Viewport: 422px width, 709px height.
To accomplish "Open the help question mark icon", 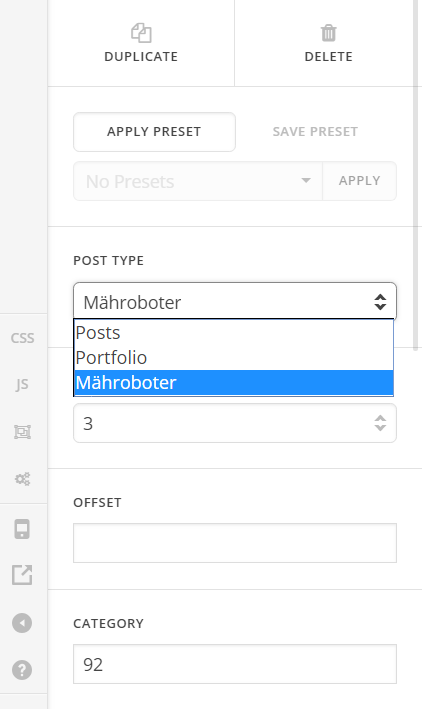I will [22, 670].
